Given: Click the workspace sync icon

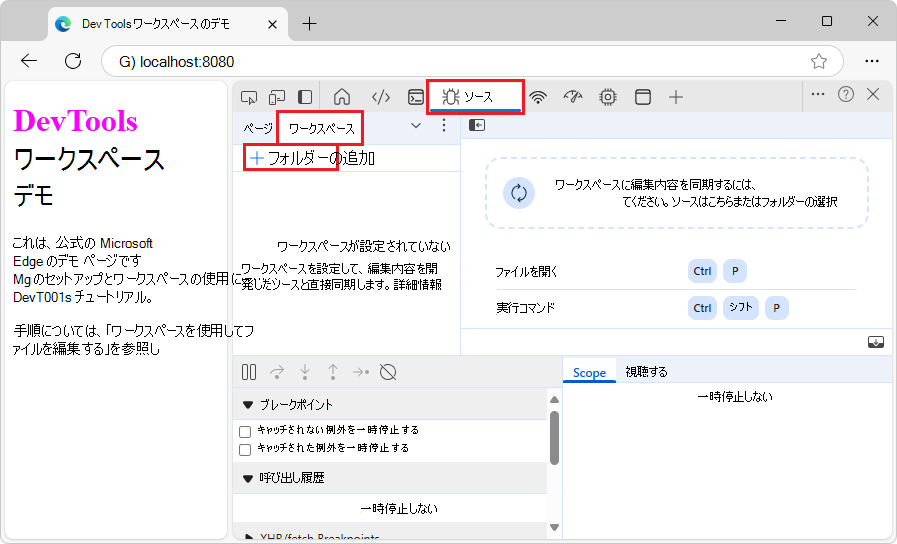Looking at the screenshot, I should (x=519, y=193).
